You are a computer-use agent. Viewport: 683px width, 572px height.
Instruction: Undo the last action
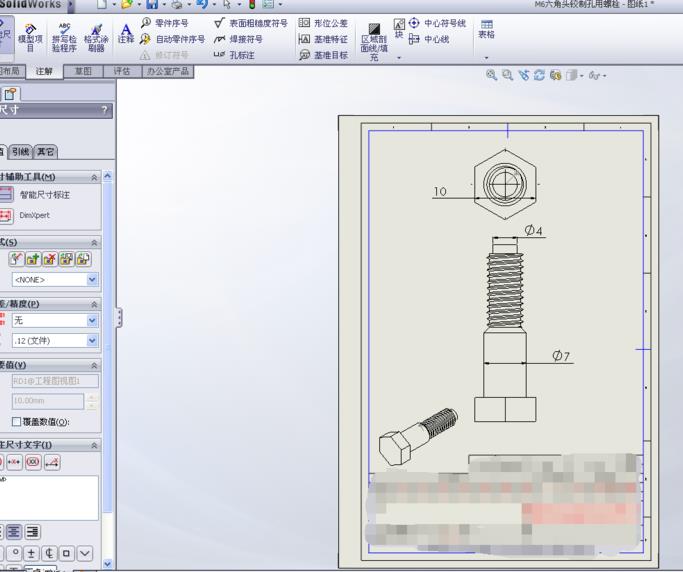pos(202,4)
